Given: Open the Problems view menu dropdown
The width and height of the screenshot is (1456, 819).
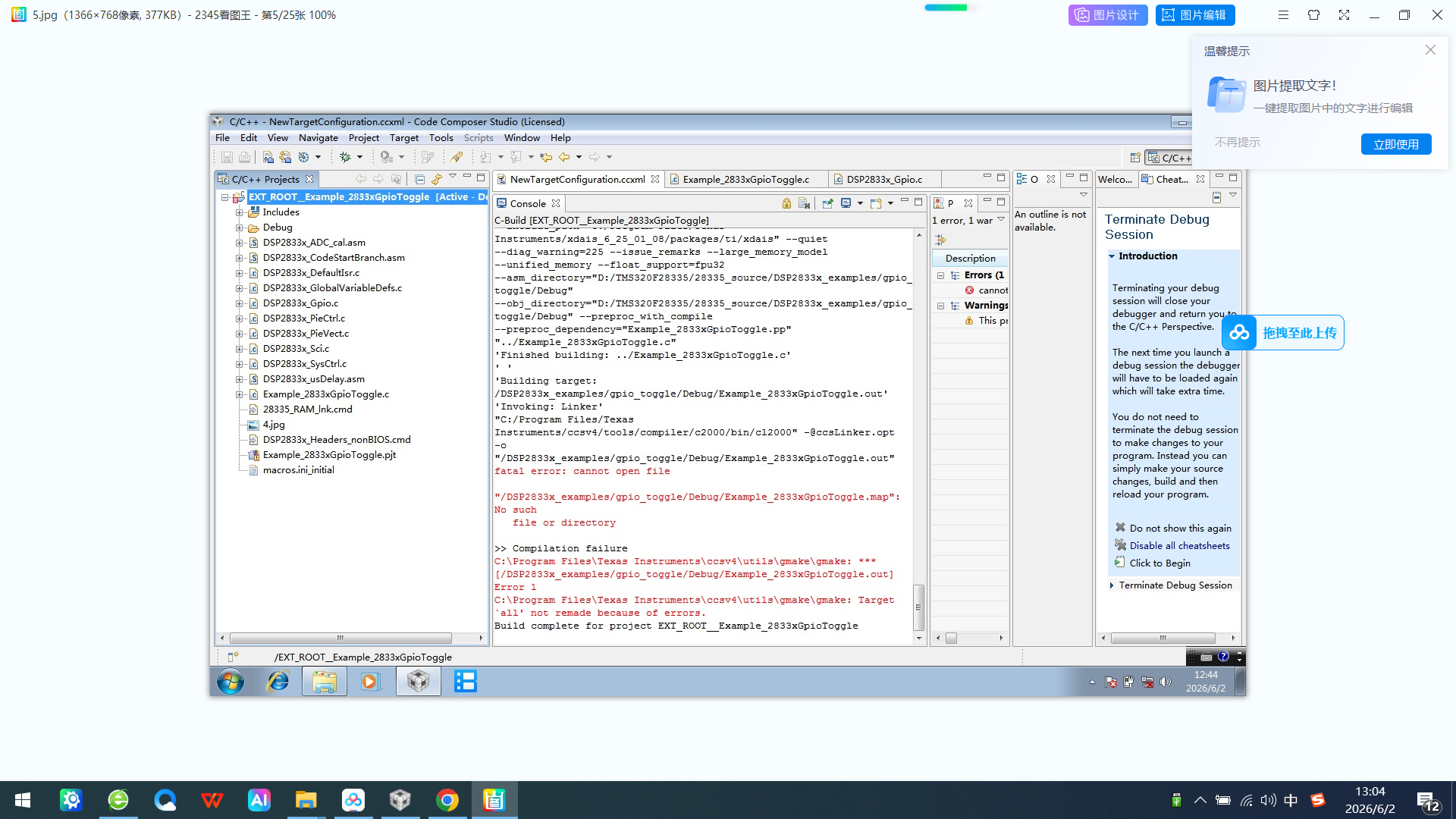Looking at the screenshot, I should (x=1001, y=220).
